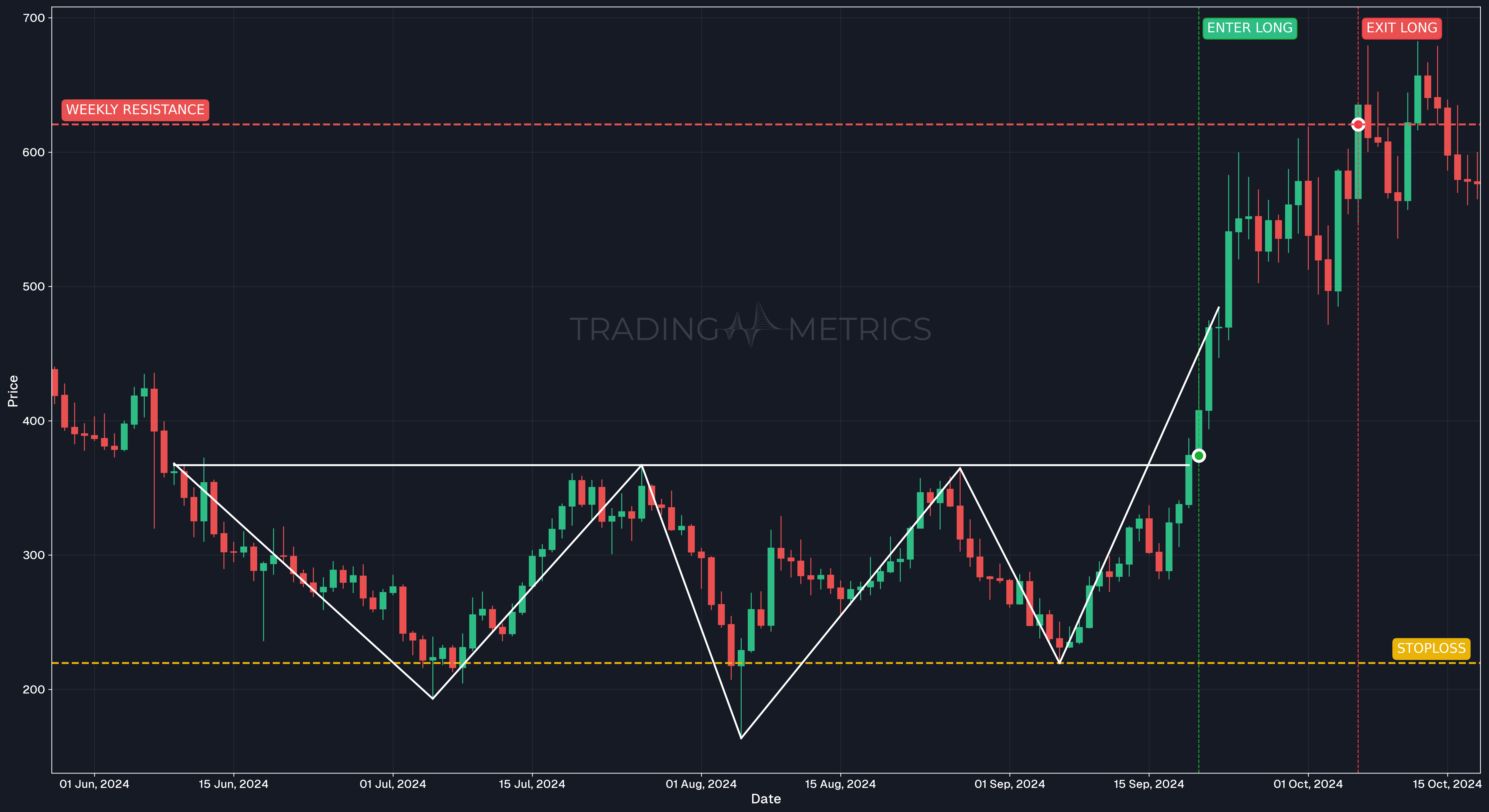Click the EXIT LONG label
The image size is (1489, 812).
(1401, 28)
